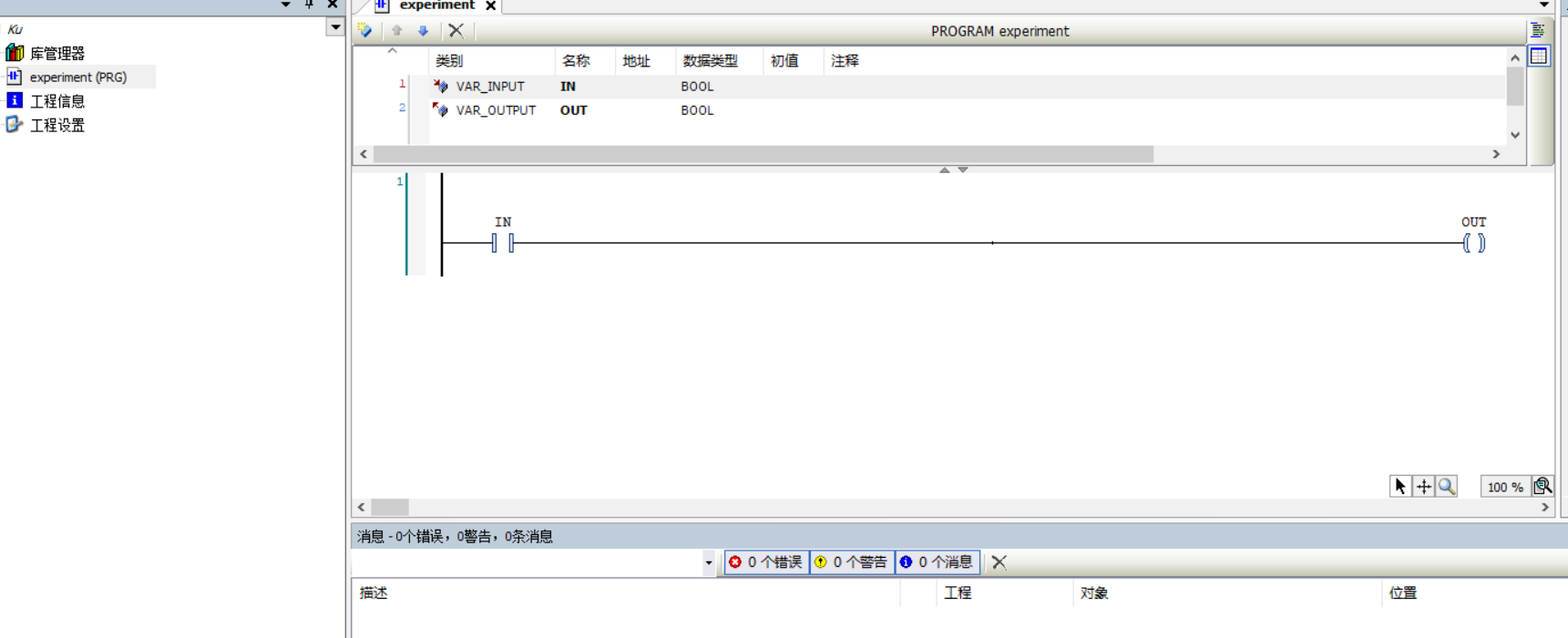The image size is (1568, 638).
Task: Select the pan crosshair tool
Action: (x=1424, y=487)
